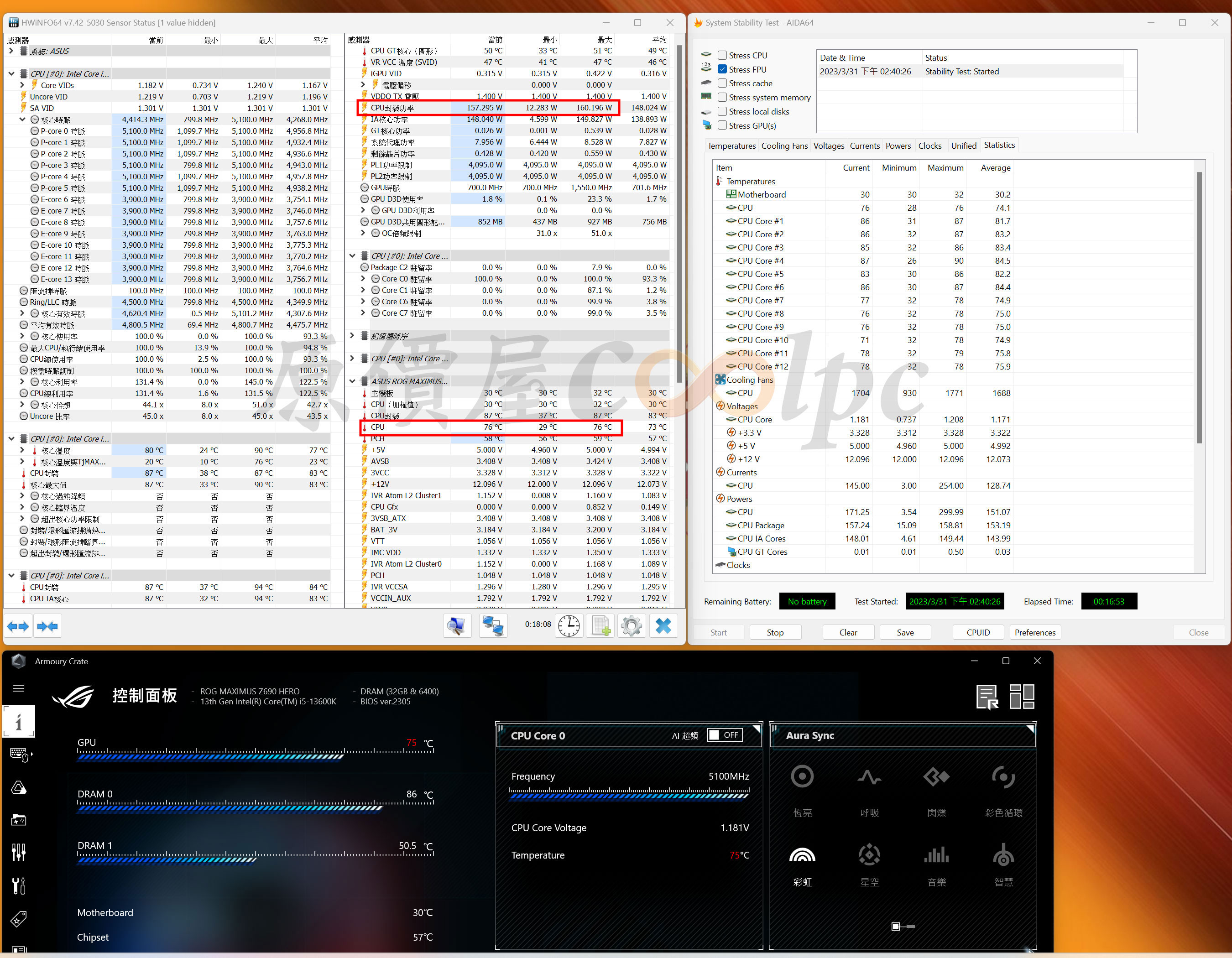Open Armoury Crate game library folder icon
This screenshot has height=958, width=1232.
[19, 820]
